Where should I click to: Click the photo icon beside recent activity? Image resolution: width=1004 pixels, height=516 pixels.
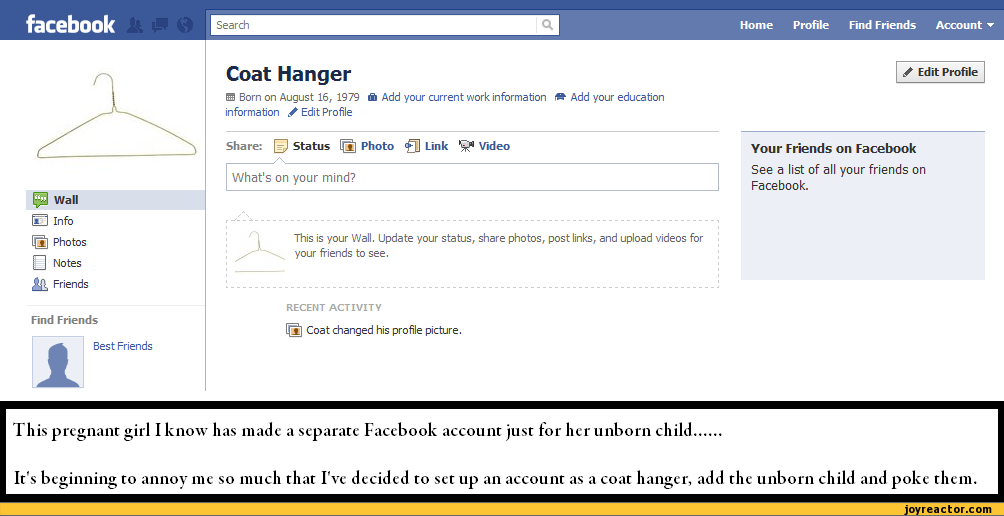[294, 331]
